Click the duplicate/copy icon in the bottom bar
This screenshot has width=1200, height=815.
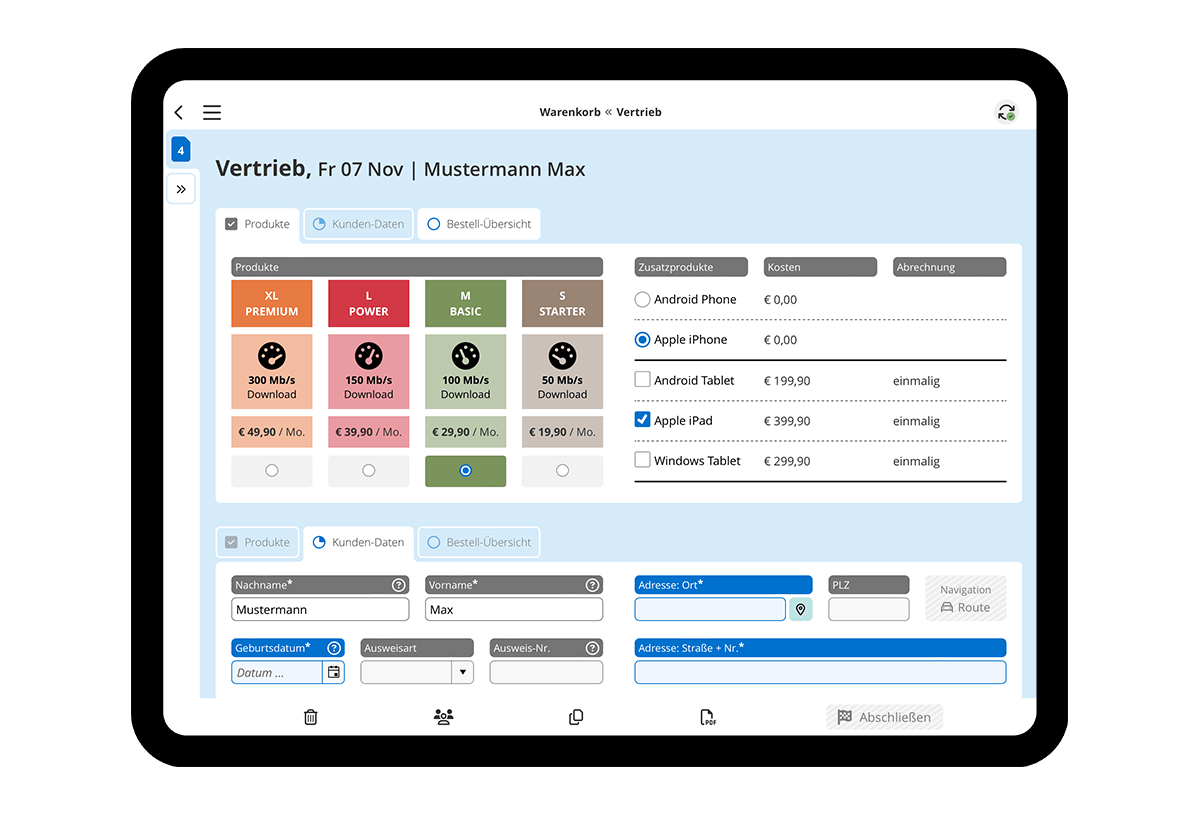coord(576,717)
